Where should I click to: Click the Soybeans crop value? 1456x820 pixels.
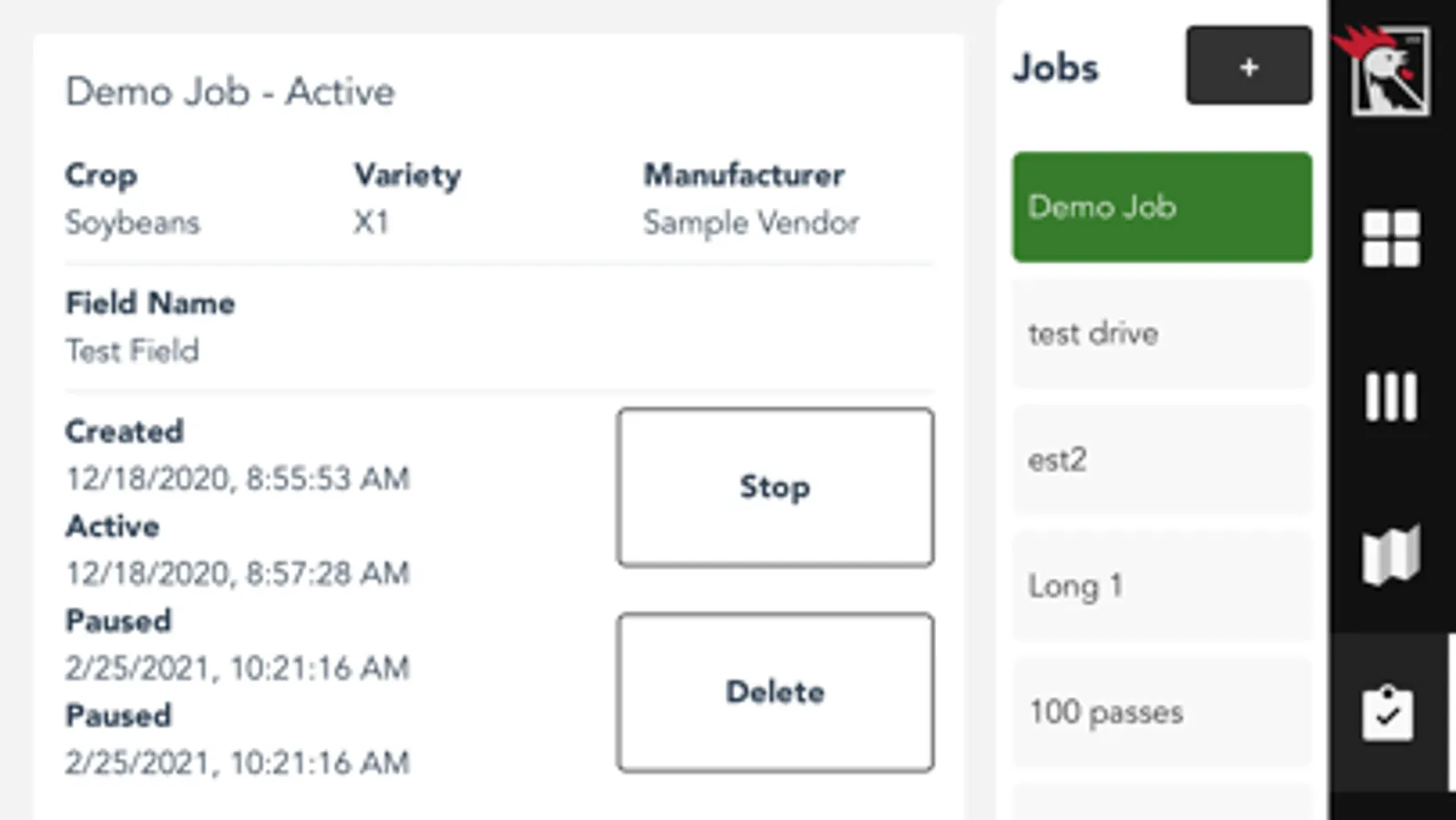[x=133, y=222]
